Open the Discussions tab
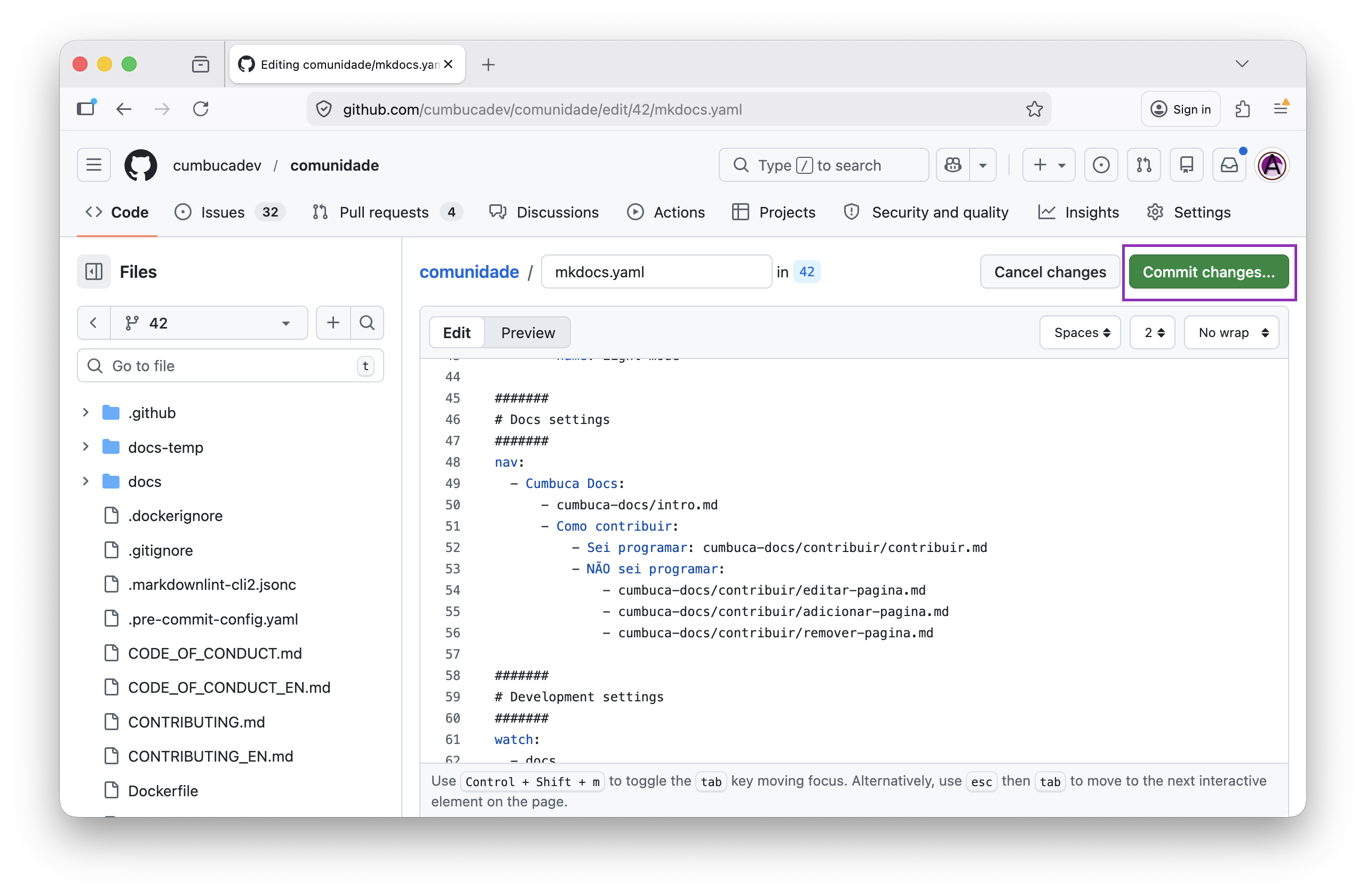 544,212
